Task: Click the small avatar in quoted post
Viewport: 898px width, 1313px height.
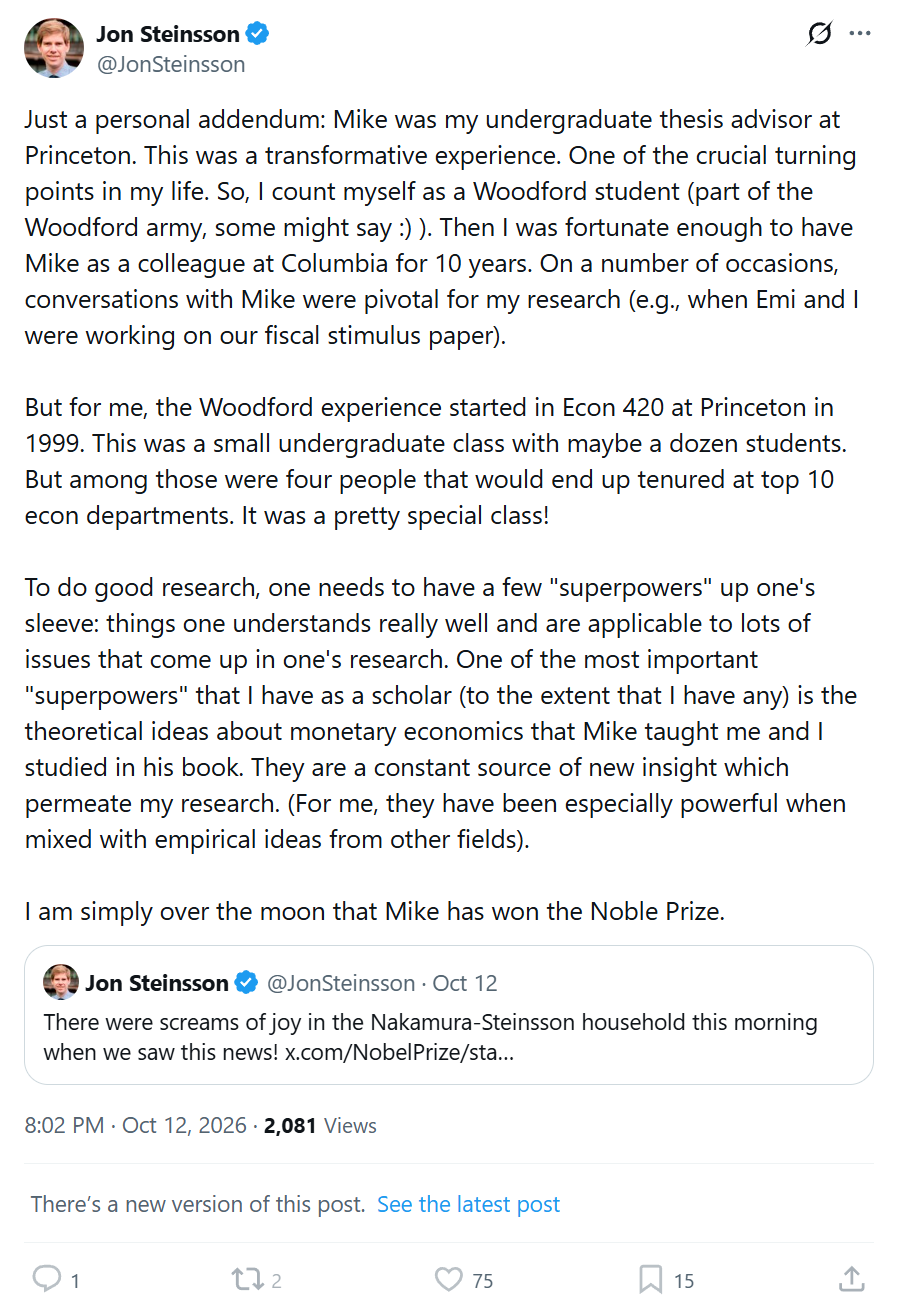Action: point(61,983)
